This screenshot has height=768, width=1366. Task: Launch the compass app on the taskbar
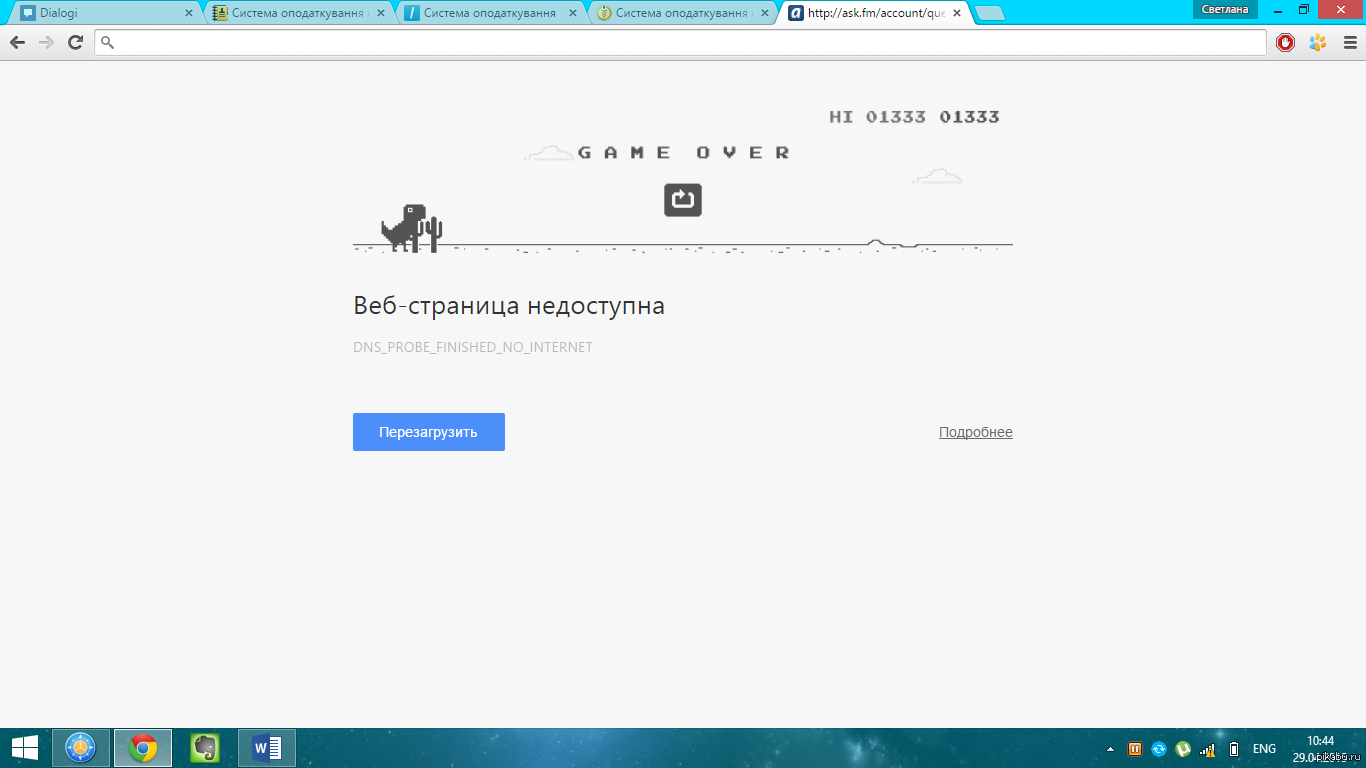pos(81,748)
